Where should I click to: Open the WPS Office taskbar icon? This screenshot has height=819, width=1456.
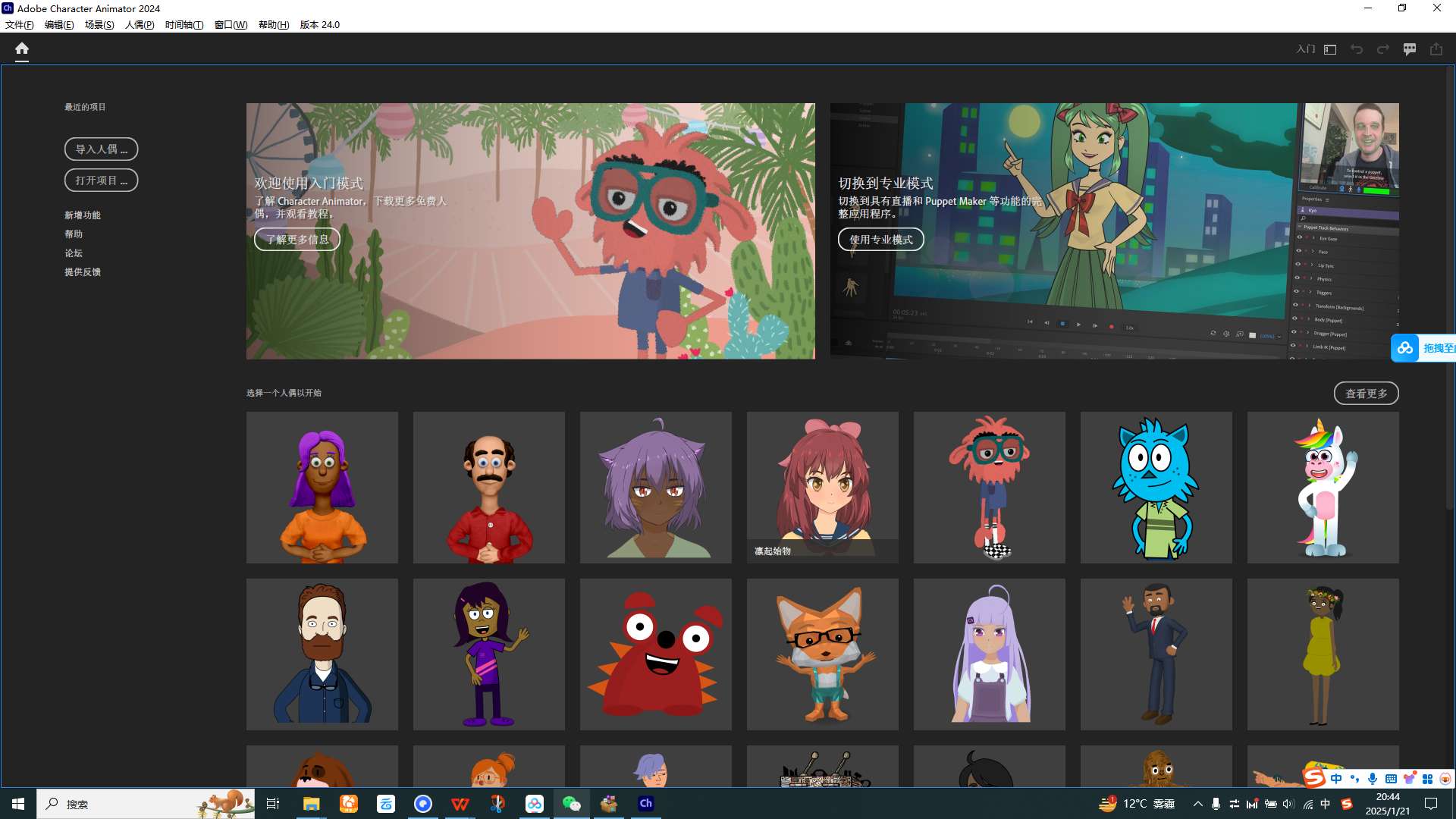point(460,804)
